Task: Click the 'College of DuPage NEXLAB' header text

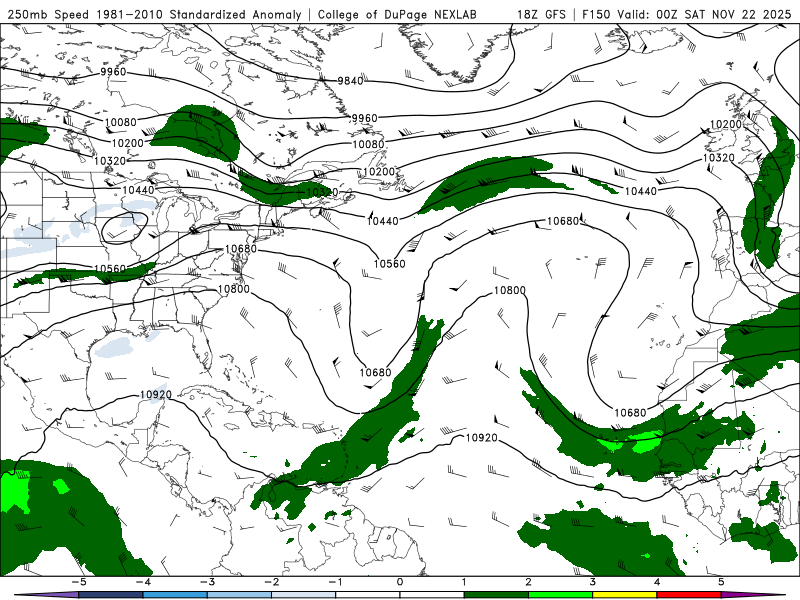Action: tap(397, 14)
